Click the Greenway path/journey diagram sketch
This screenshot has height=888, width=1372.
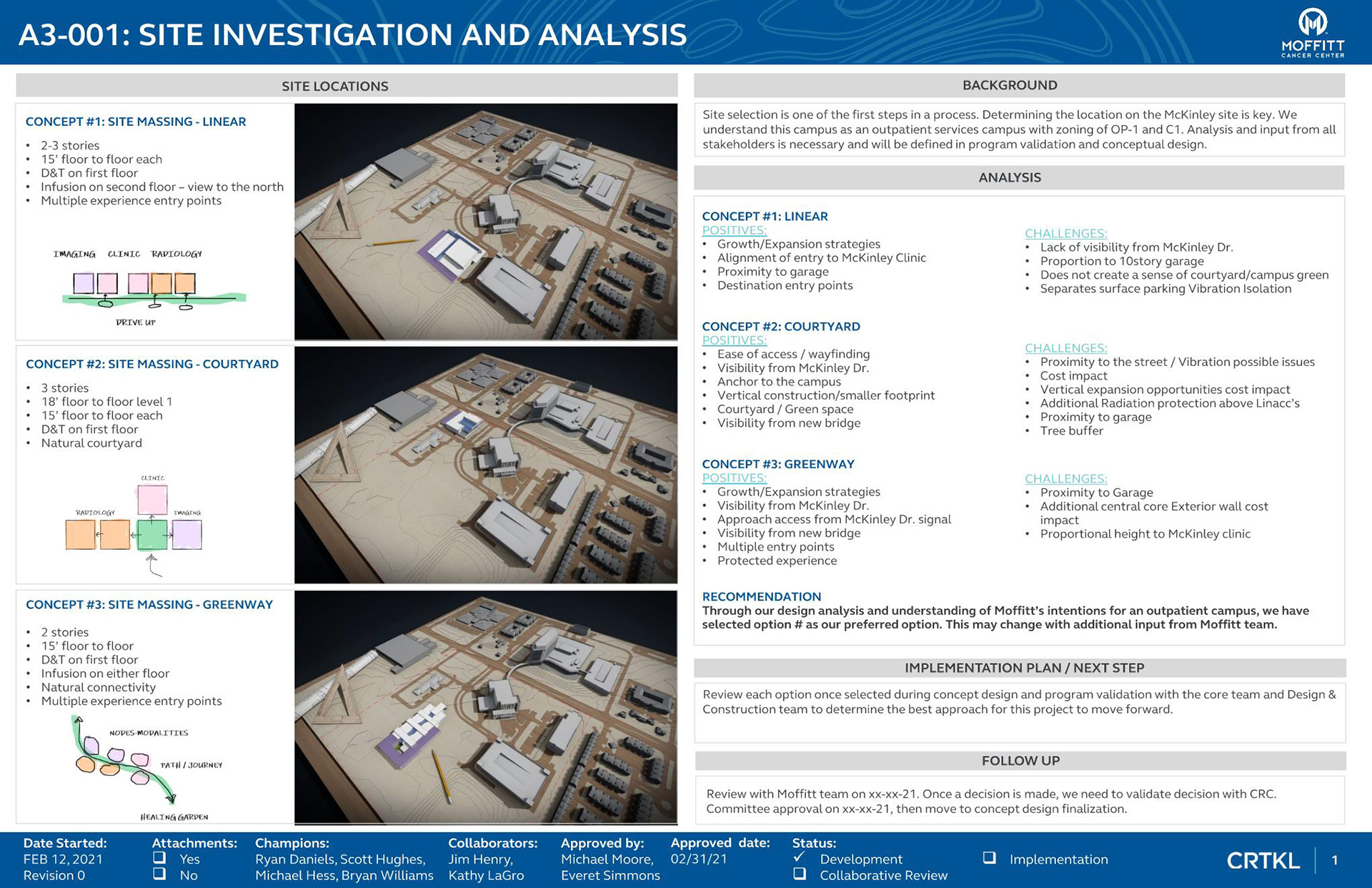coord(148,768)
